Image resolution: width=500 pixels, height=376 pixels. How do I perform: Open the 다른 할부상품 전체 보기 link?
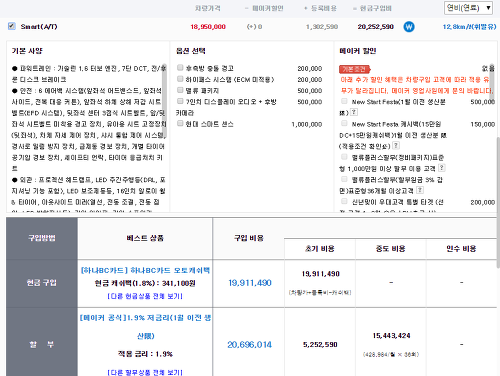coord(145,372)
